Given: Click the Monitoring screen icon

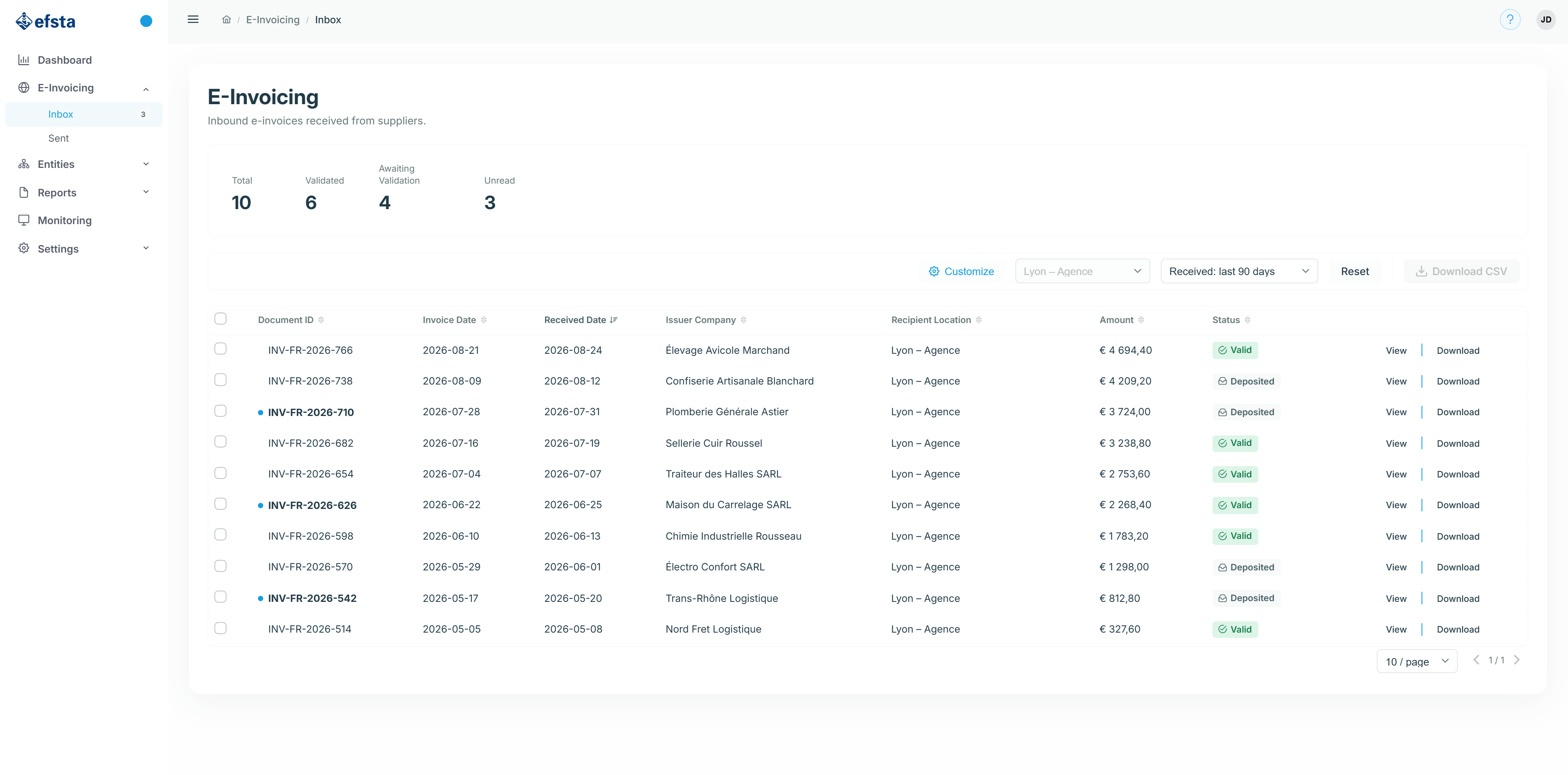Looking at the screenshot, I should coord(24,220).
